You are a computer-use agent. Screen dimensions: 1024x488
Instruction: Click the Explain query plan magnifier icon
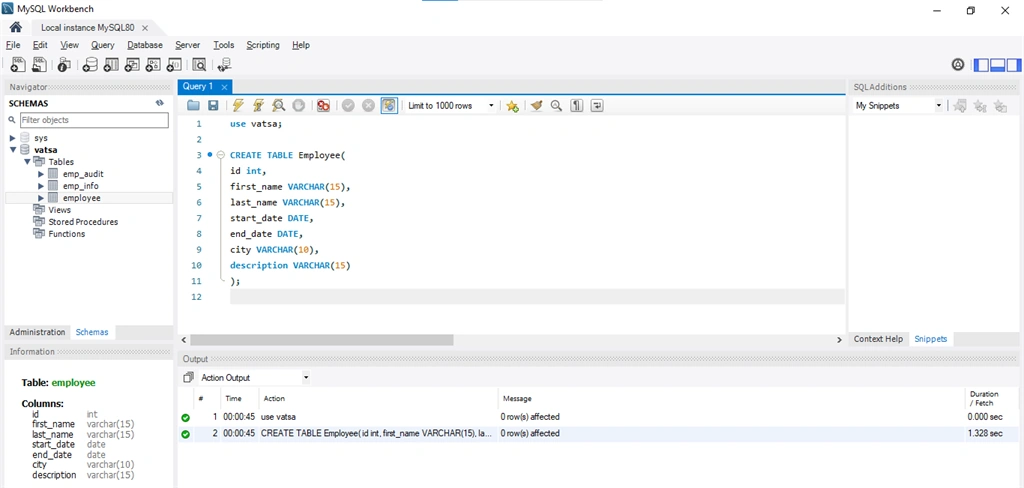coord(278,106)
